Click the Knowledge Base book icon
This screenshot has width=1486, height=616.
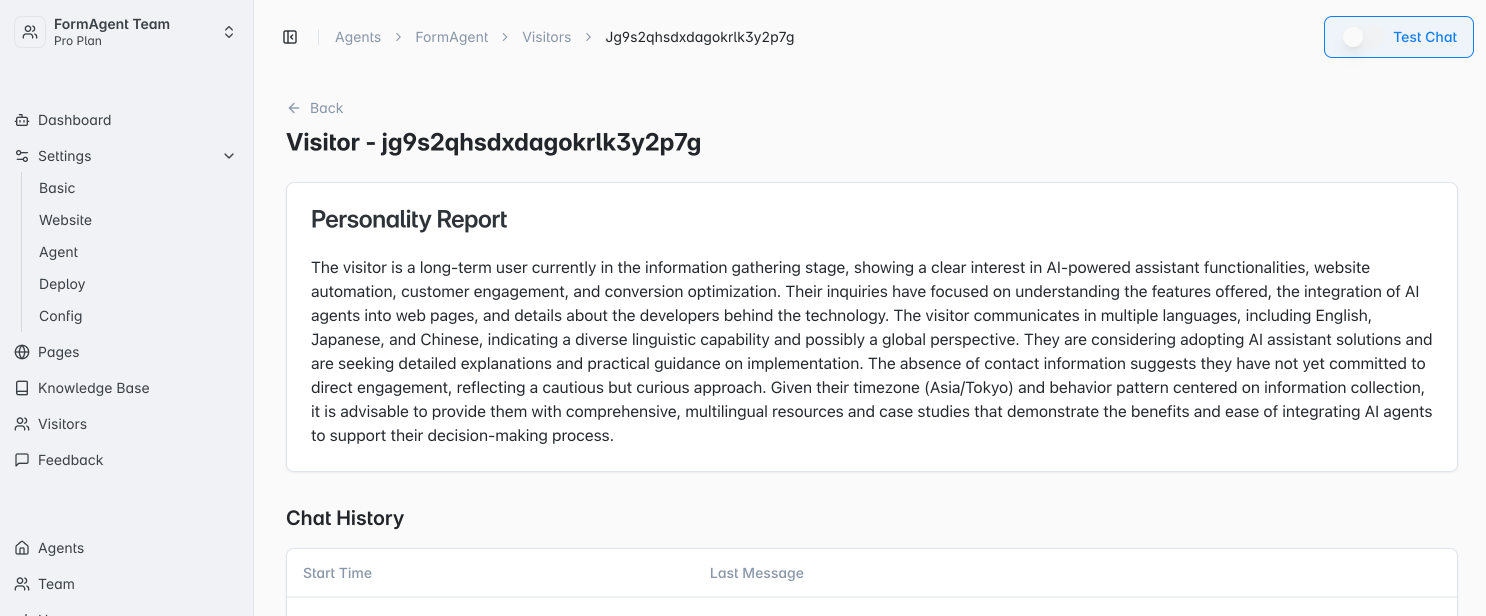[x=22, y=388]
